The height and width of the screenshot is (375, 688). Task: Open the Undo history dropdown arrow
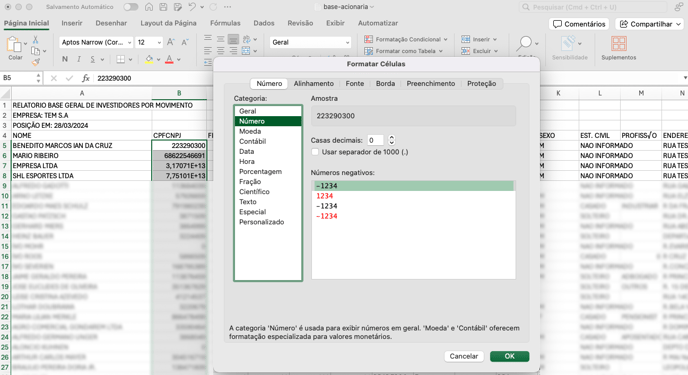click(x=202, y=7)
